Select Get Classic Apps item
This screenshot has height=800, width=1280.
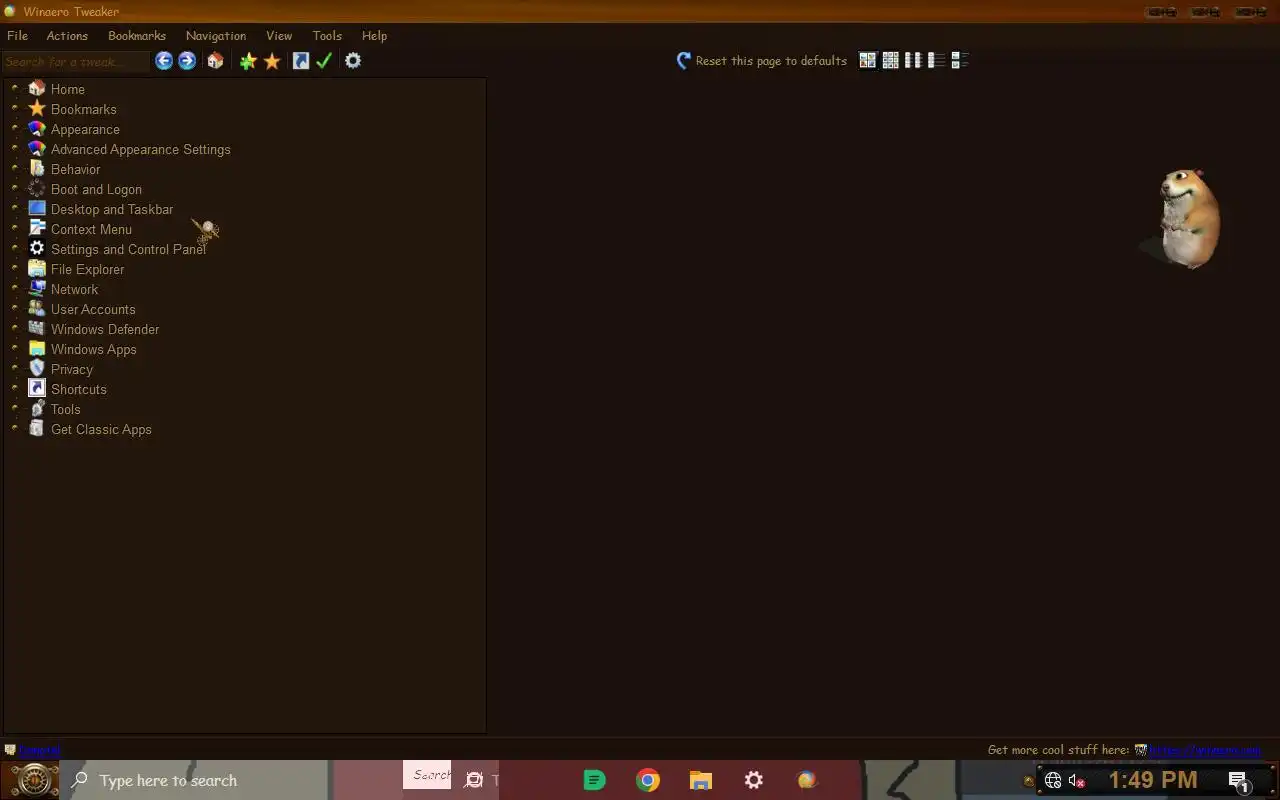click(101, 429)
